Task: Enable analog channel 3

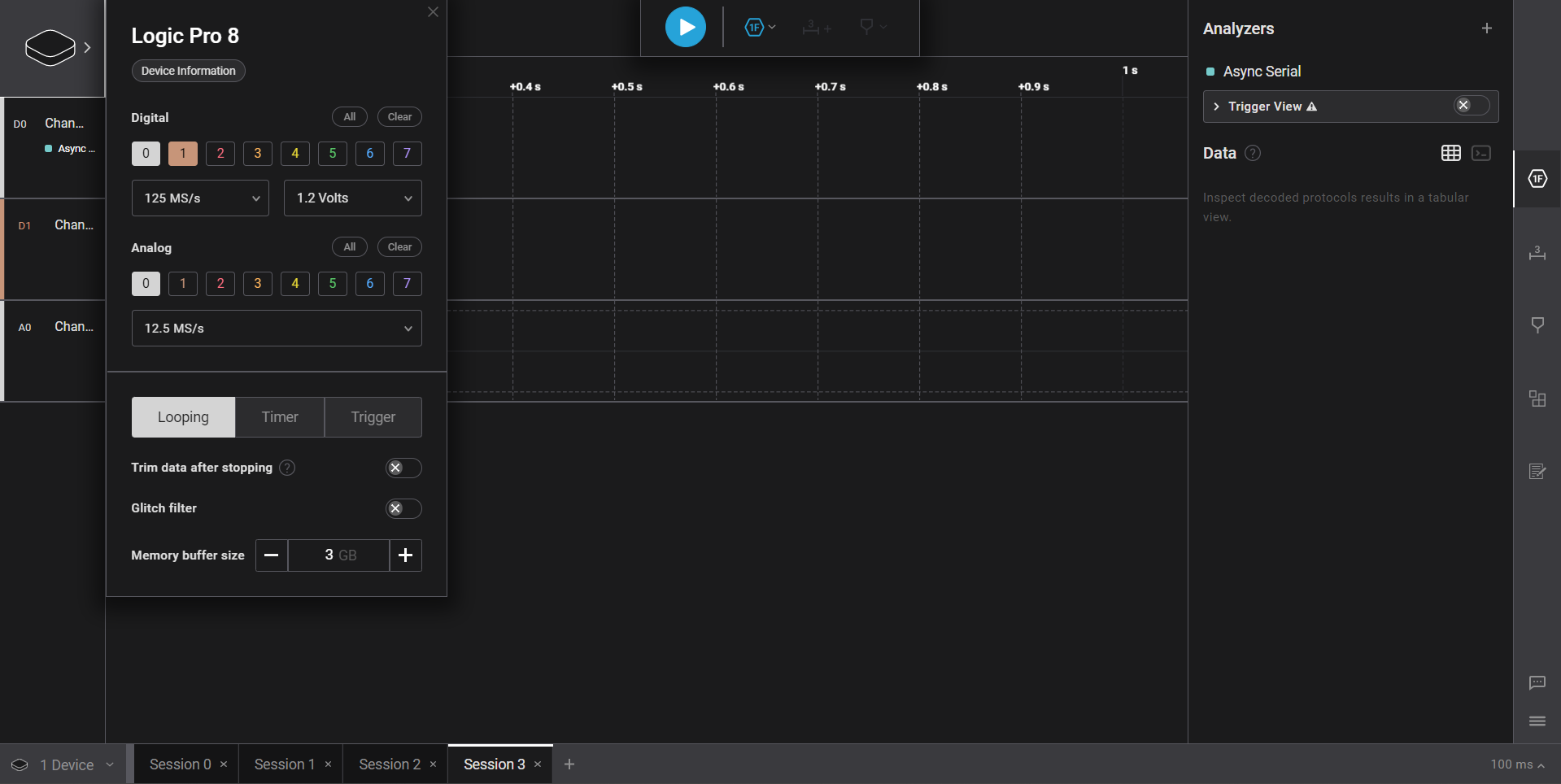Action: click(258, 283)
